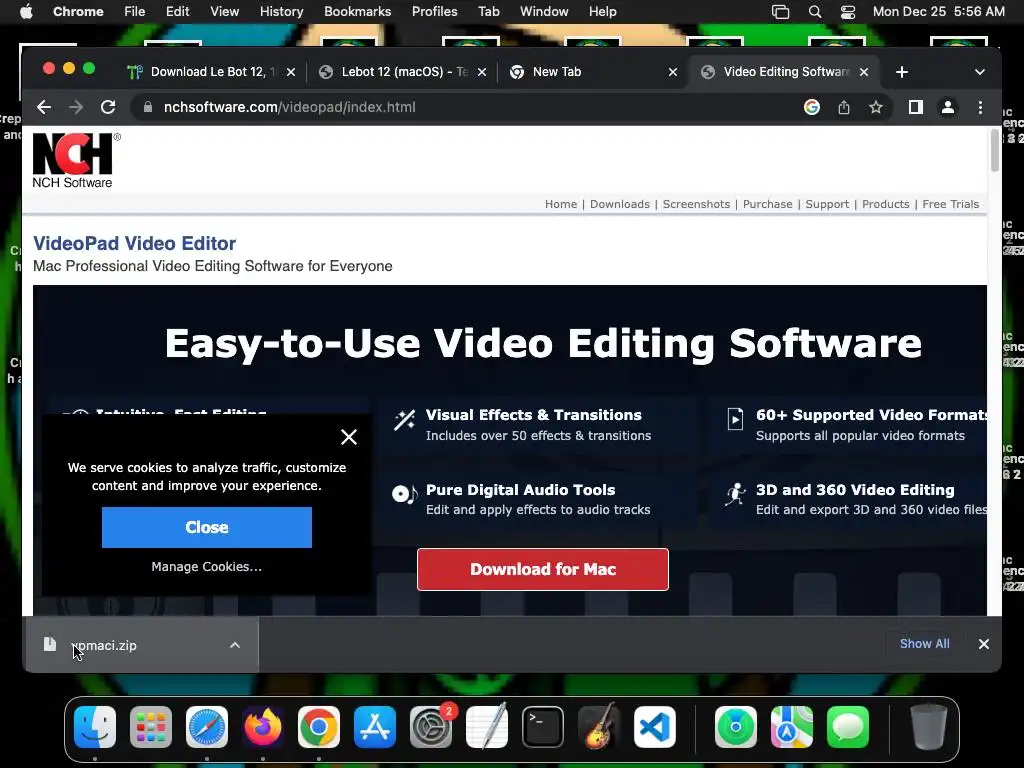Open Terminal from the Dock
The image size is (1024, 768).
point(543,726)
